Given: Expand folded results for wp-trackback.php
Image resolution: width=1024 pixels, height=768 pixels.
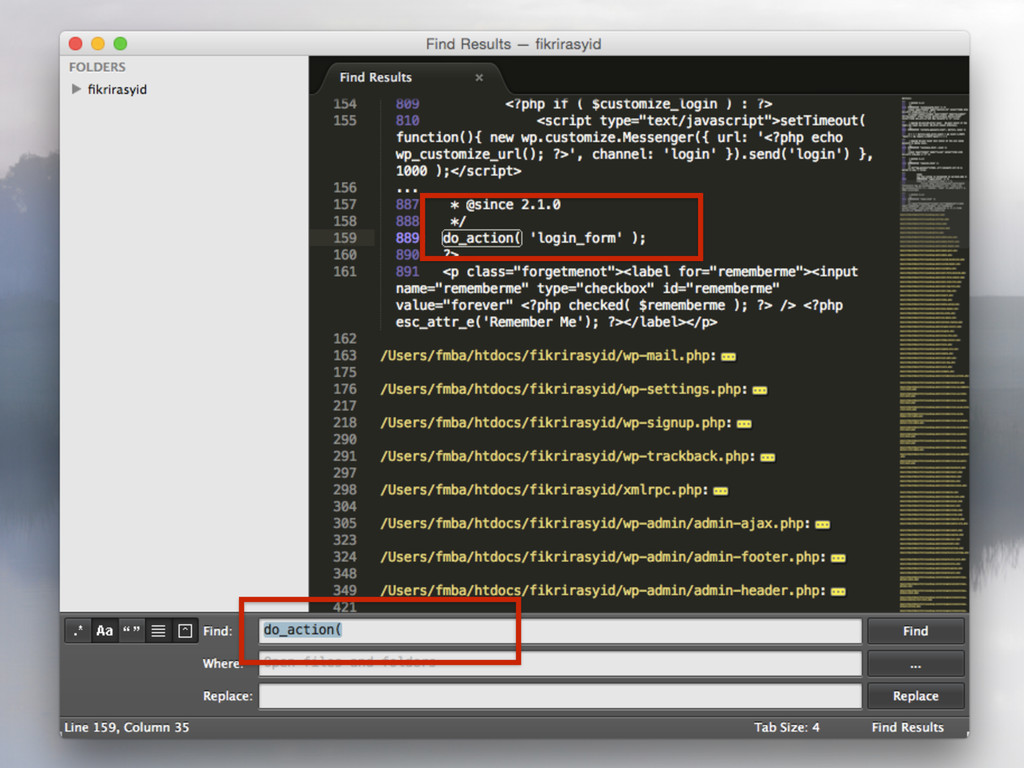Looking at the screenshot, I should point(767,457).
